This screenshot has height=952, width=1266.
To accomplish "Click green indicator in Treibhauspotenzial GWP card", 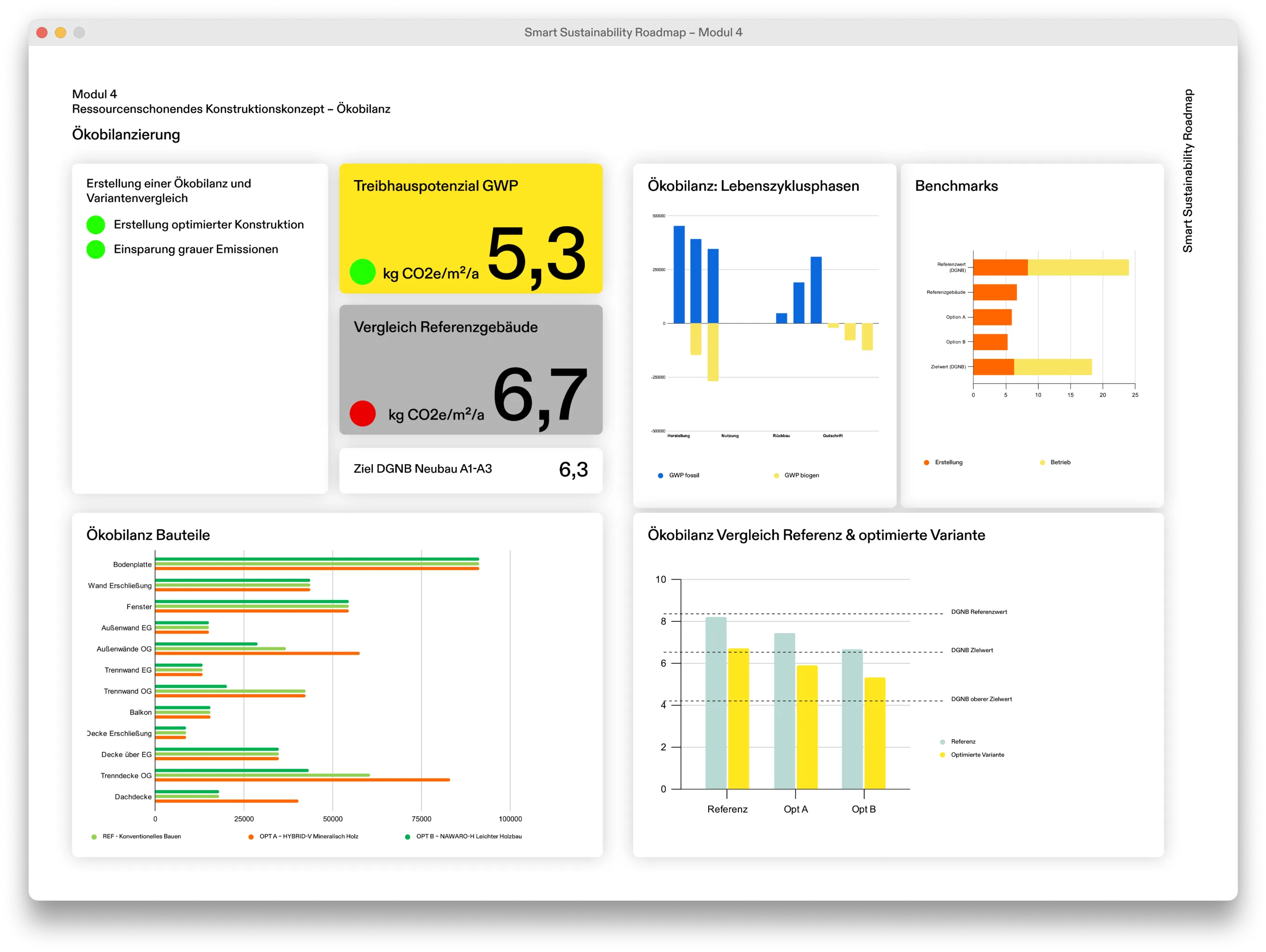I will (362, 272).
